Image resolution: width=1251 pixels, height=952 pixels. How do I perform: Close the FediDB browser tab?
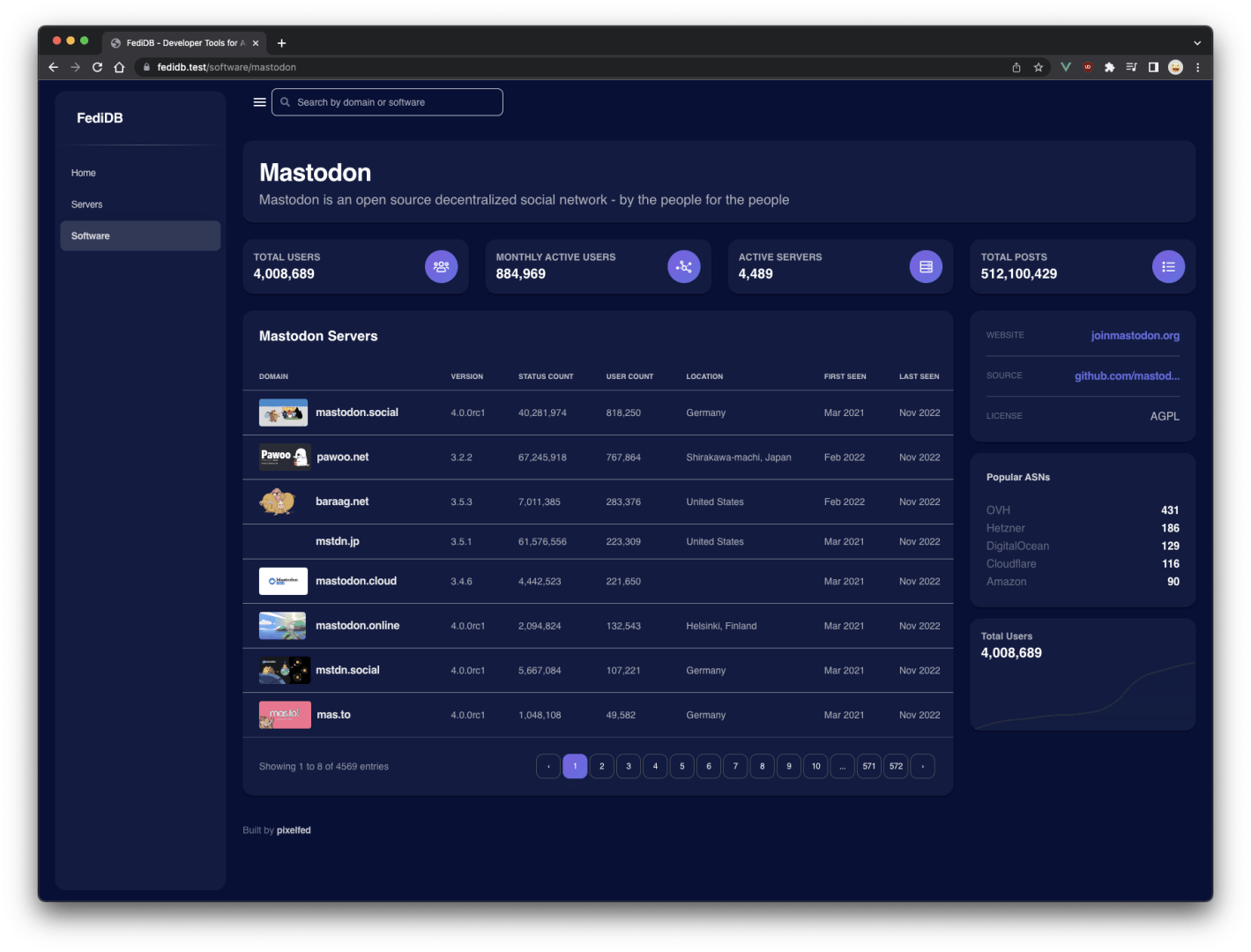[256, 42]
